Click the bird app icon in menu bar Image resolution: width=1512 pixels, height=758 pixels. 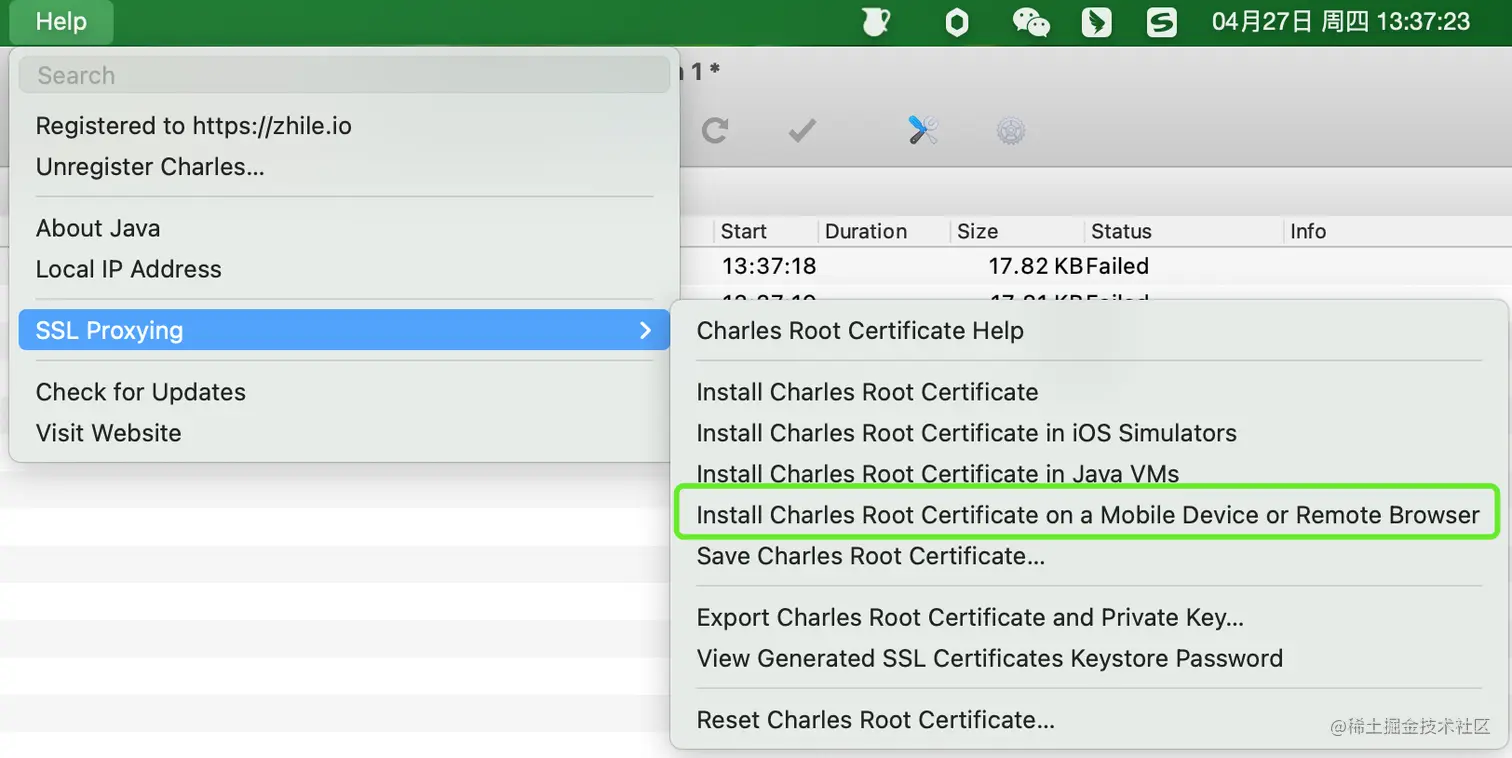1097,21
